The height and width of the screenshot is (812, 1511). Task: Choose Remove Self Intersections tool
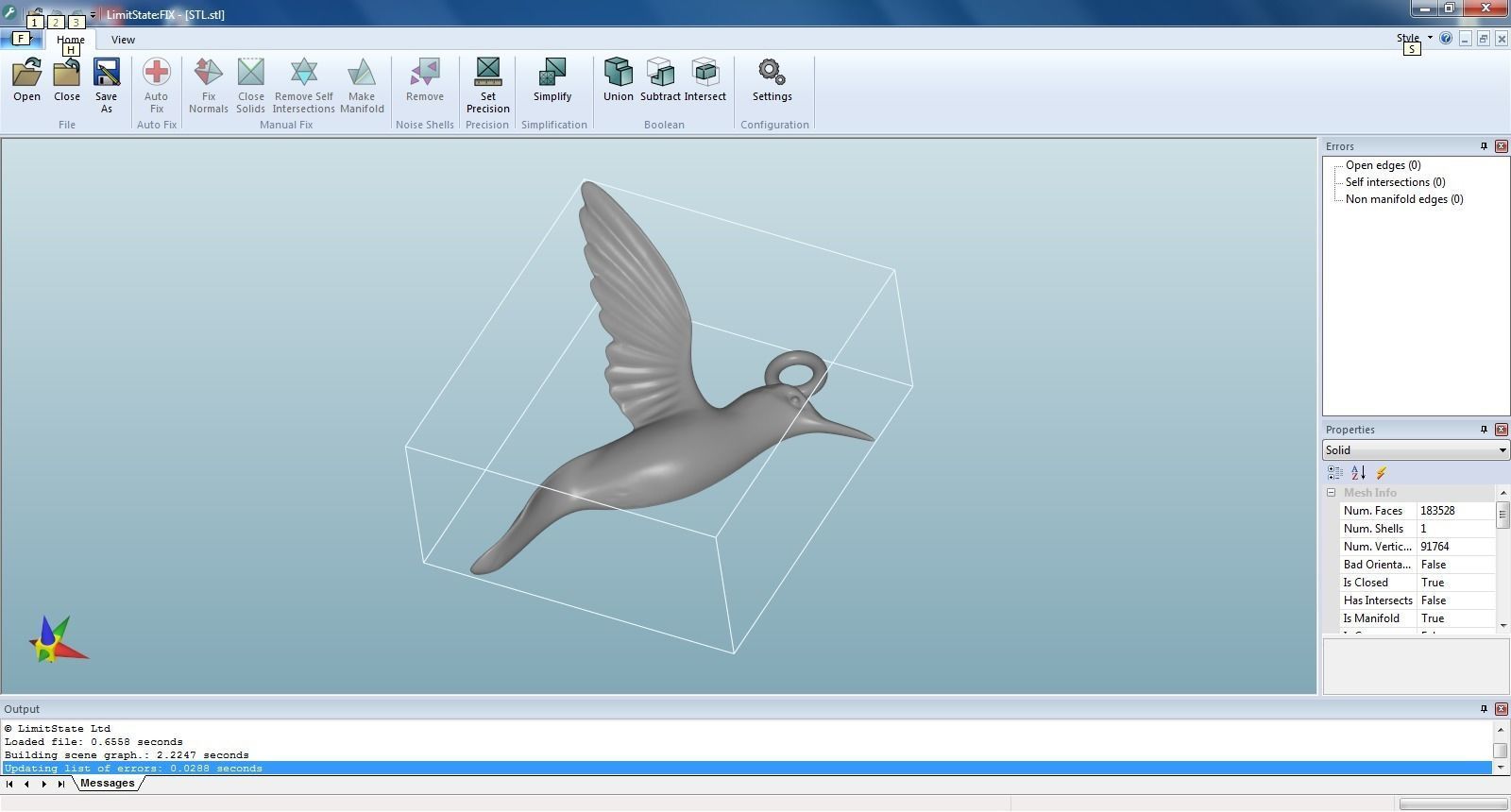pyautogui.click(x=303, y=85)
